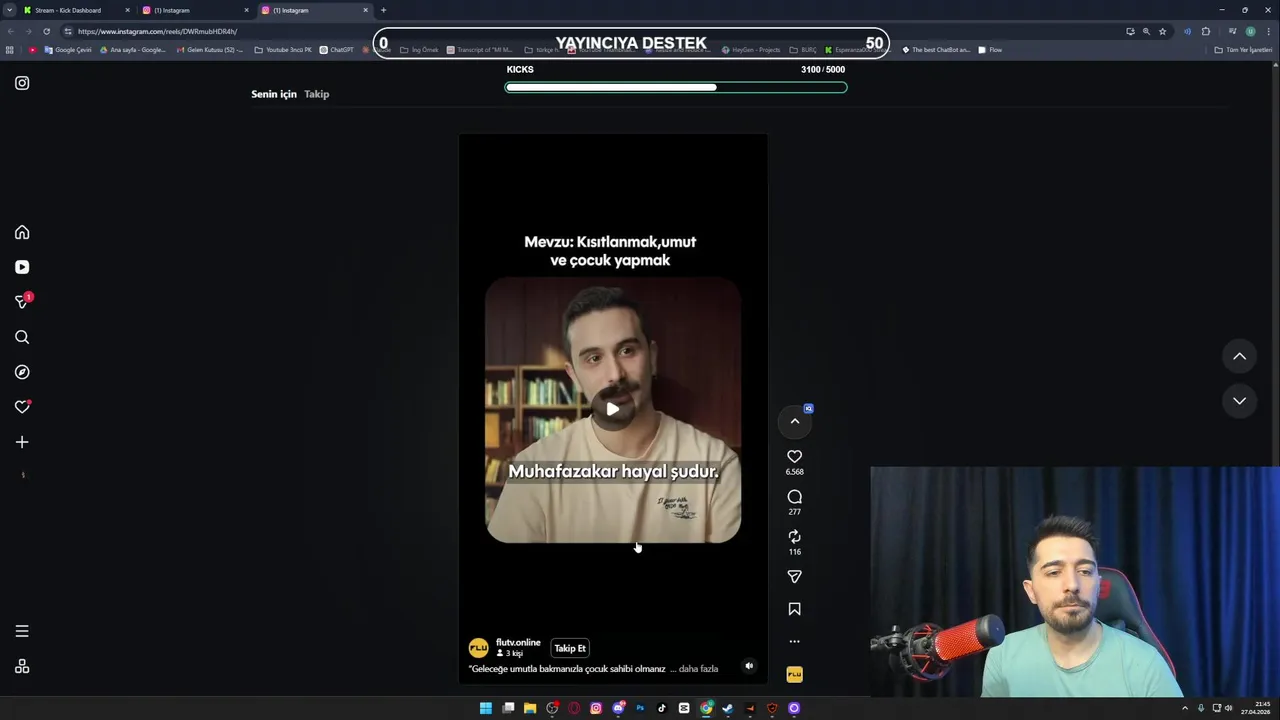1280x720 pixels.
Task: Toggle the reel's sound mute button
Action: pyautogui.click(x=749, y=666)
